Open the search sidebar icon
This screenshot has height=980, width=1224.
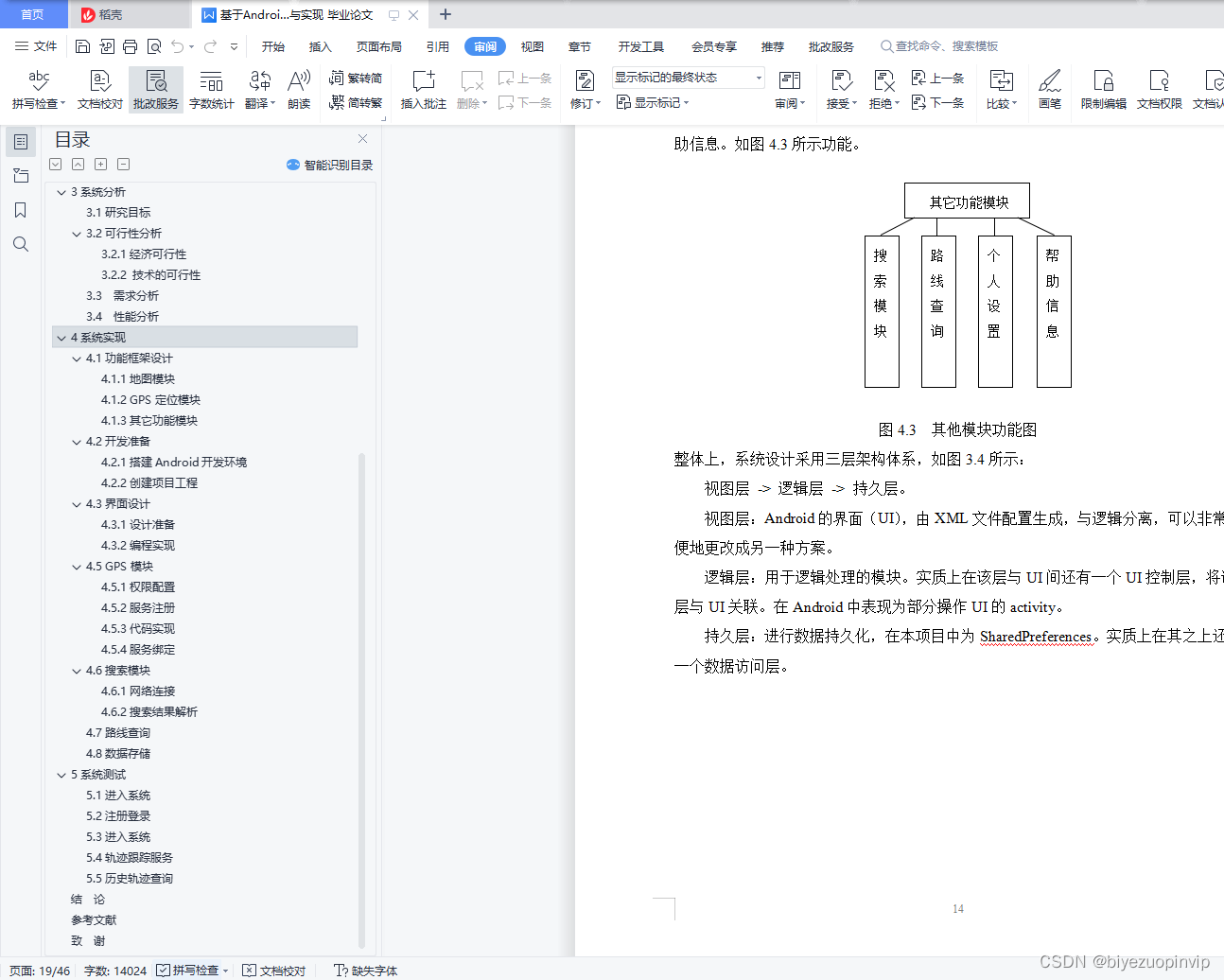click(x=21, y=244)
